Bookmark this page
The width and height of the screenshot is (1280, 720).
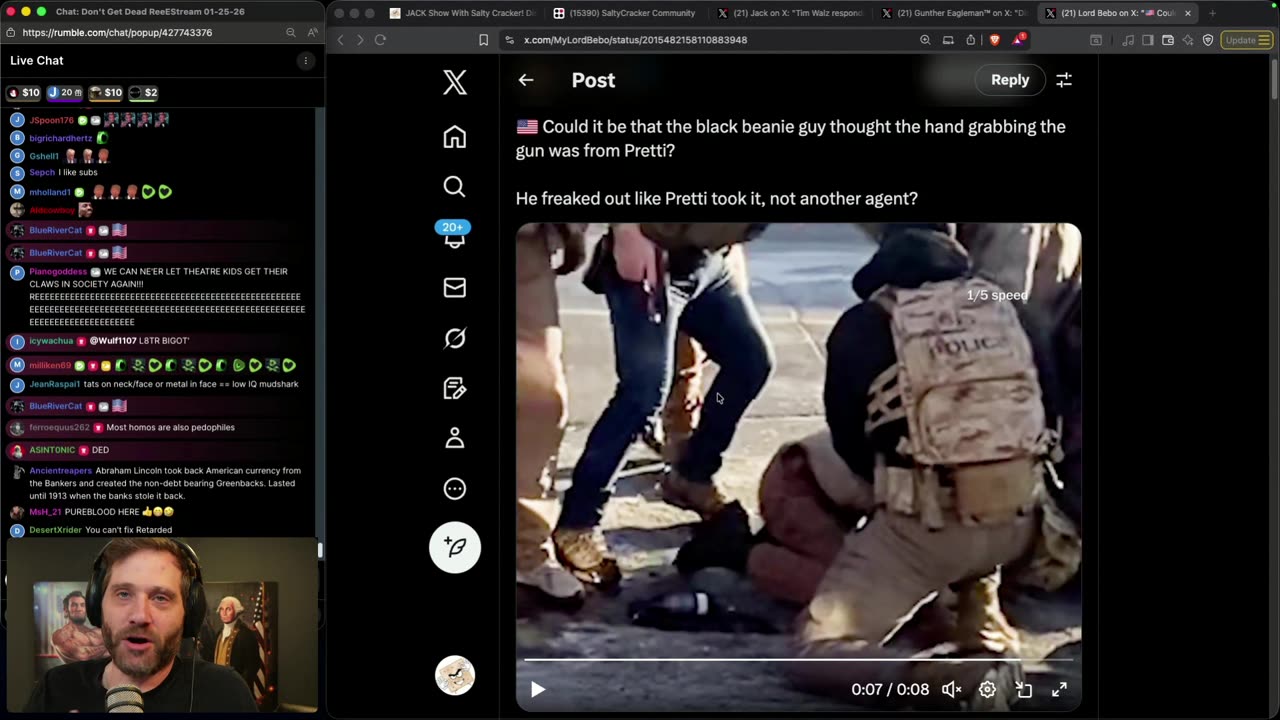point(483,40)
